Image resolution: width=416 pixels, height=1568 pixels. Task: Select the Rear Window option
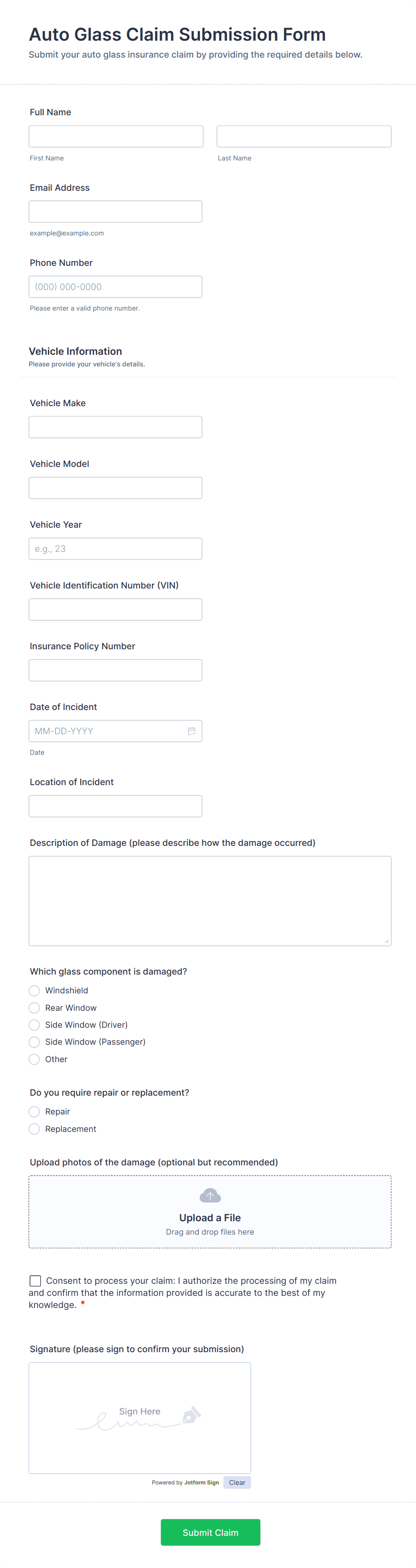(x=35, y=1008)
